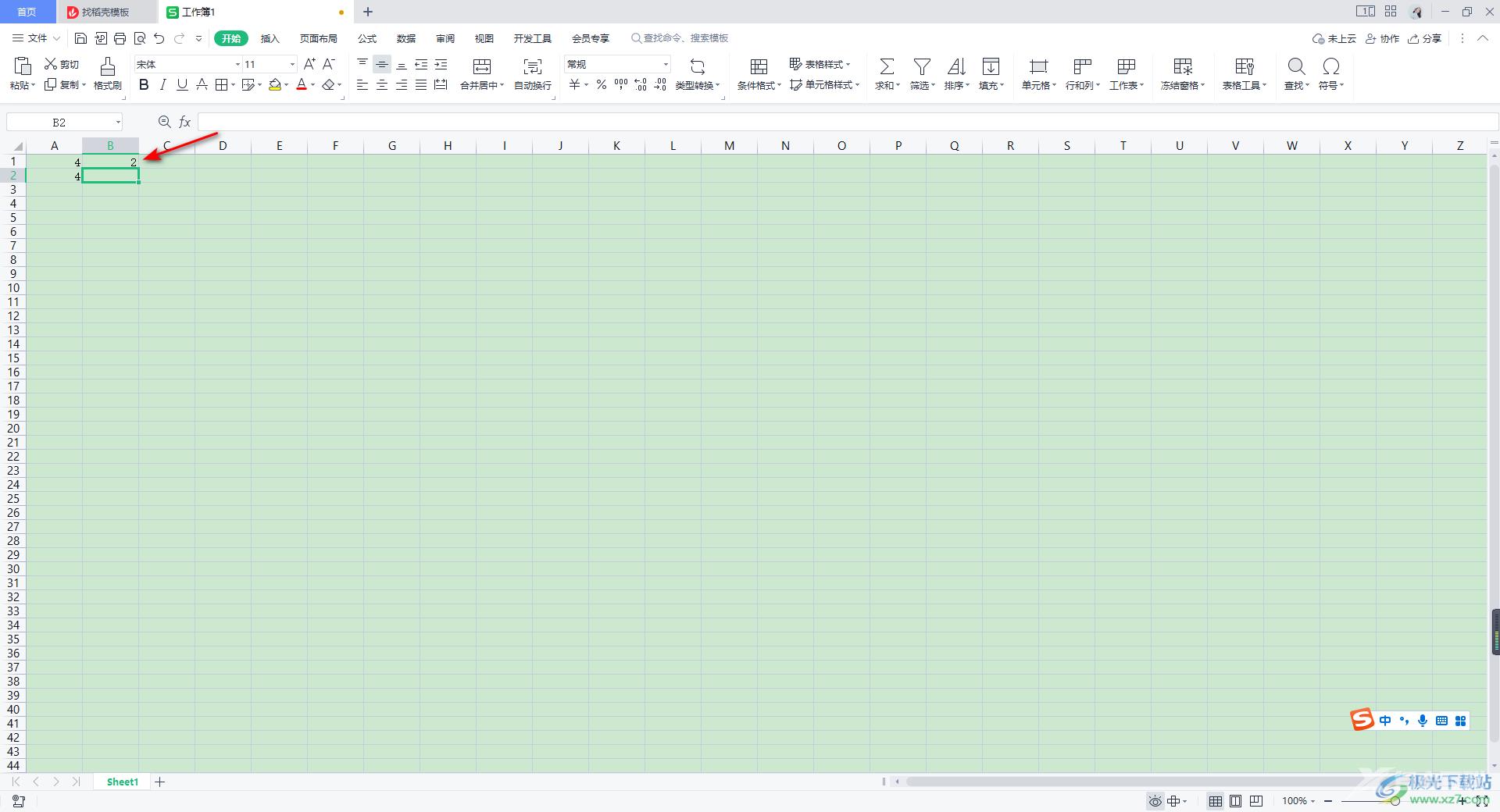1500x812 pixels.
Task: Apply thousands separator format
Action: (621, 85)
